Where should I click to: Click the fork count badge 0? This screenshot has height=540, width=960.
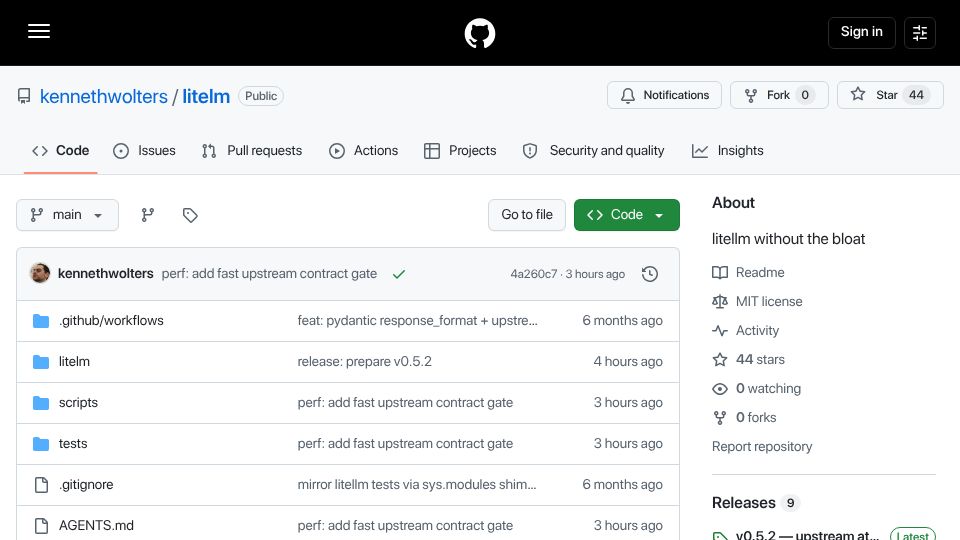805,95
